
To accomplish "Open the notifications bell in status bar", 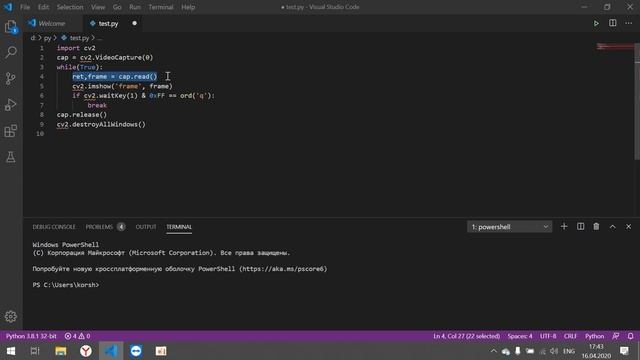I will coord(631,336).
